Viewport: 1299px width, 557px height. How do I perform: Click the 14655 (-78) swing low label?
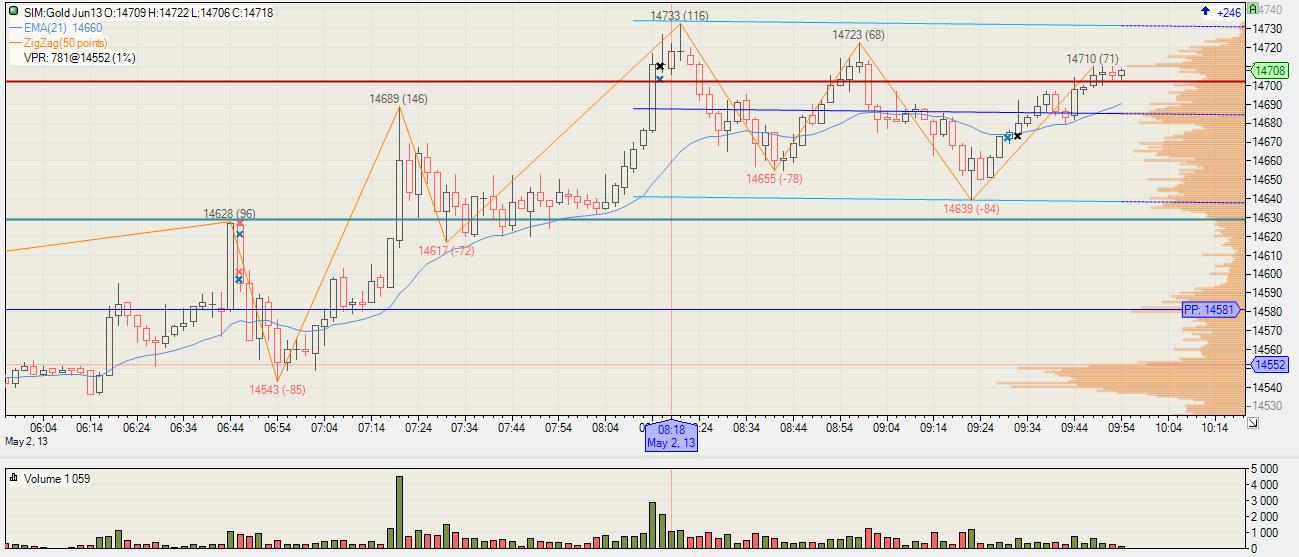click(x=774, y=178)
